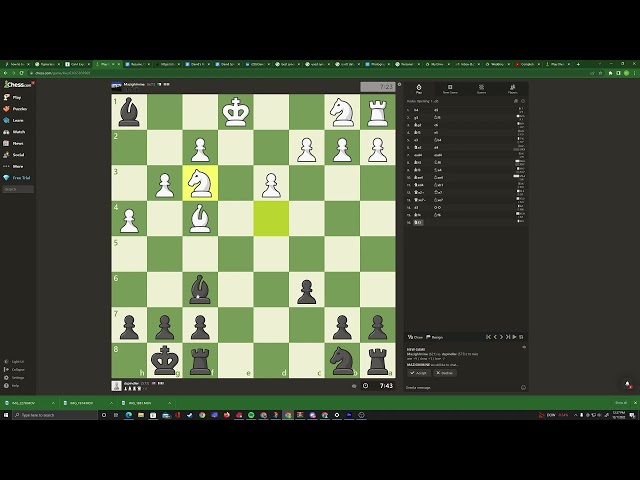Accept the chat request
The height and width of the screenshot is (480, 640).
(418, 373)
